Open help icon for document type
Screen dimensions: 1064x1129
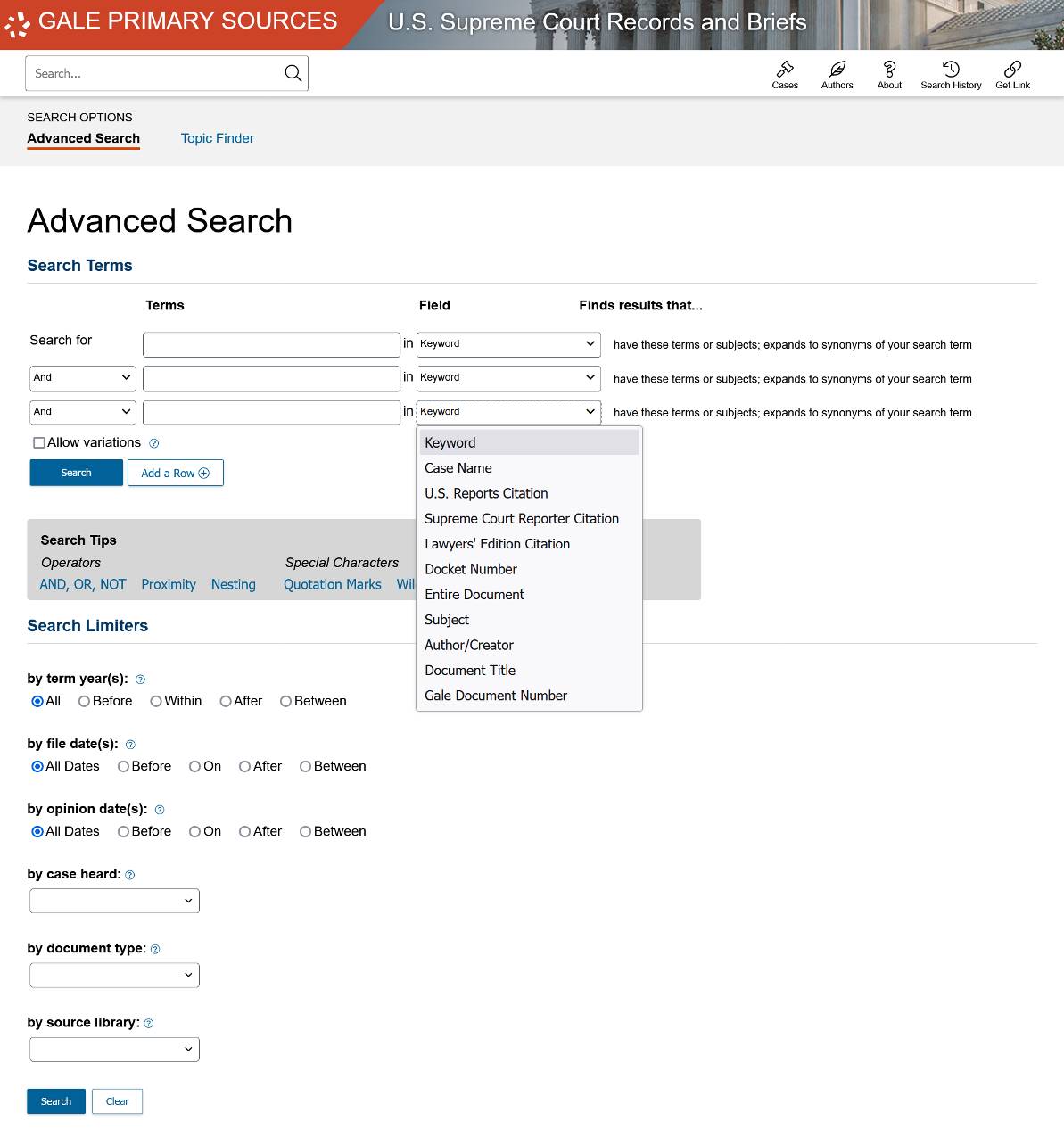click(155, 949)
